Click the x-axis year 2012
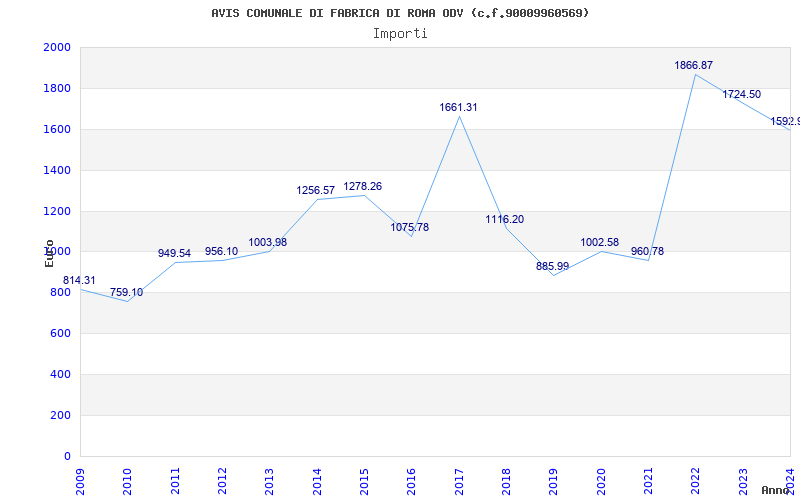This screenshot has width=800, height=500. tap(222, 482)
